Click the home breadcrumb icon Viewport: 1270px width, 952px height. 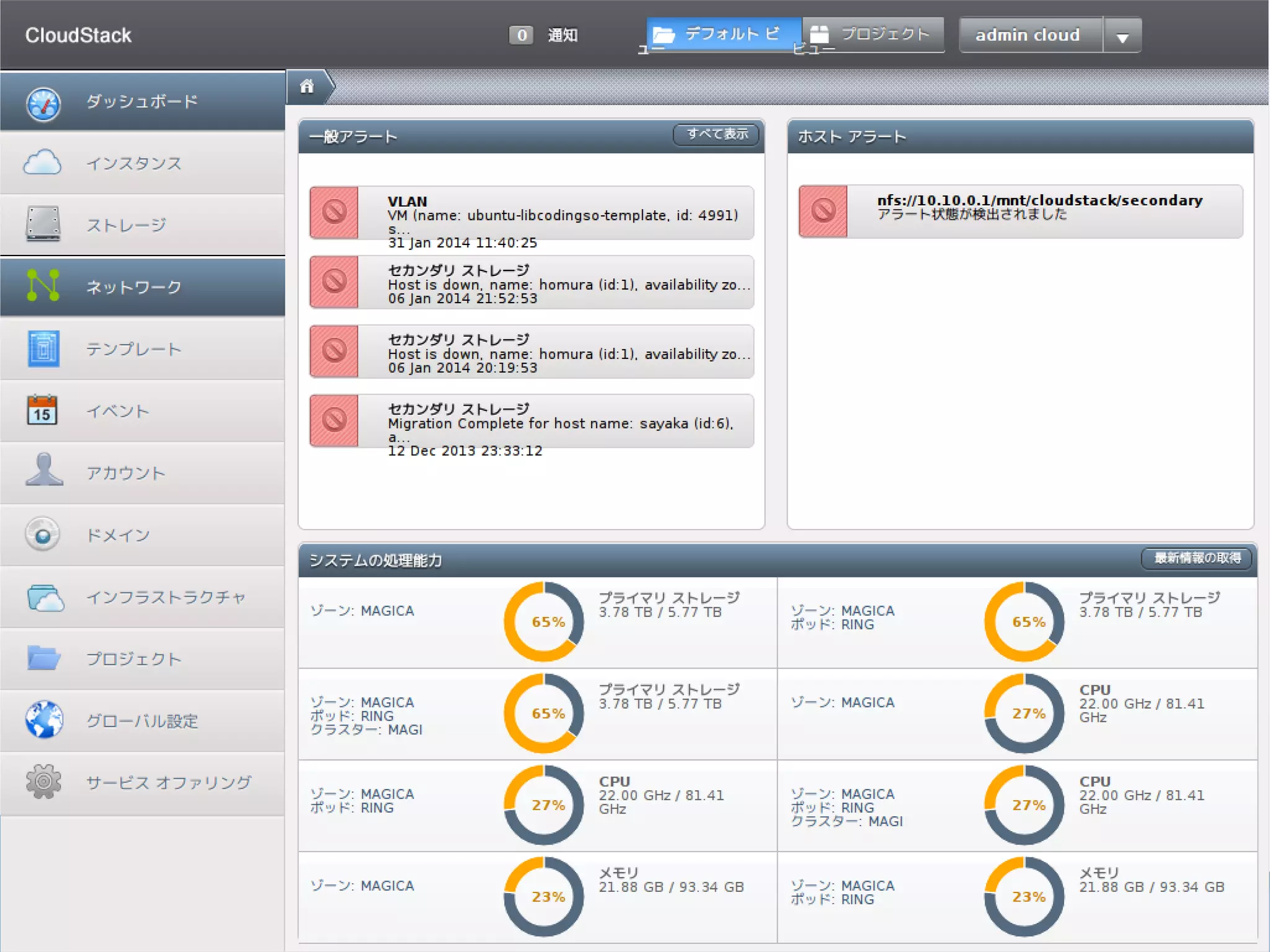click(x=307, y=86)
